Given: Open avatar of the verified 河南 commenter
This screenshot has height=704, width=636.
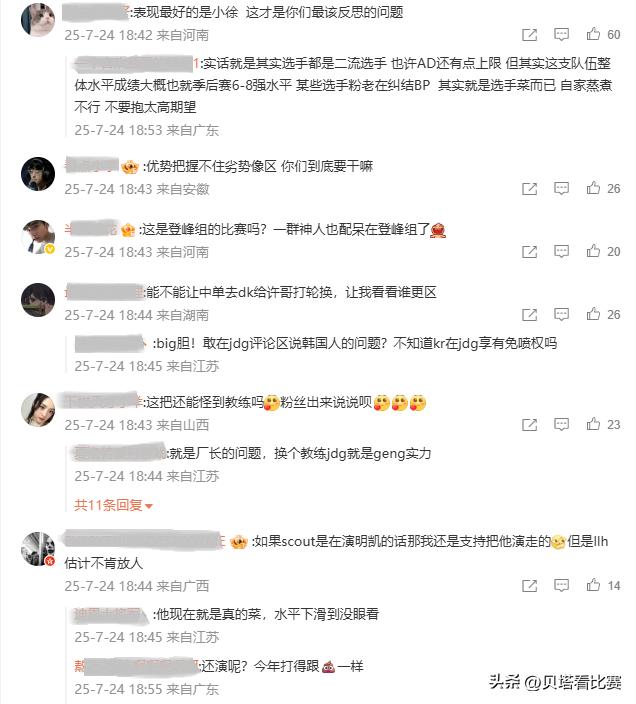Looking at the screenshot, I should (38, 237).
